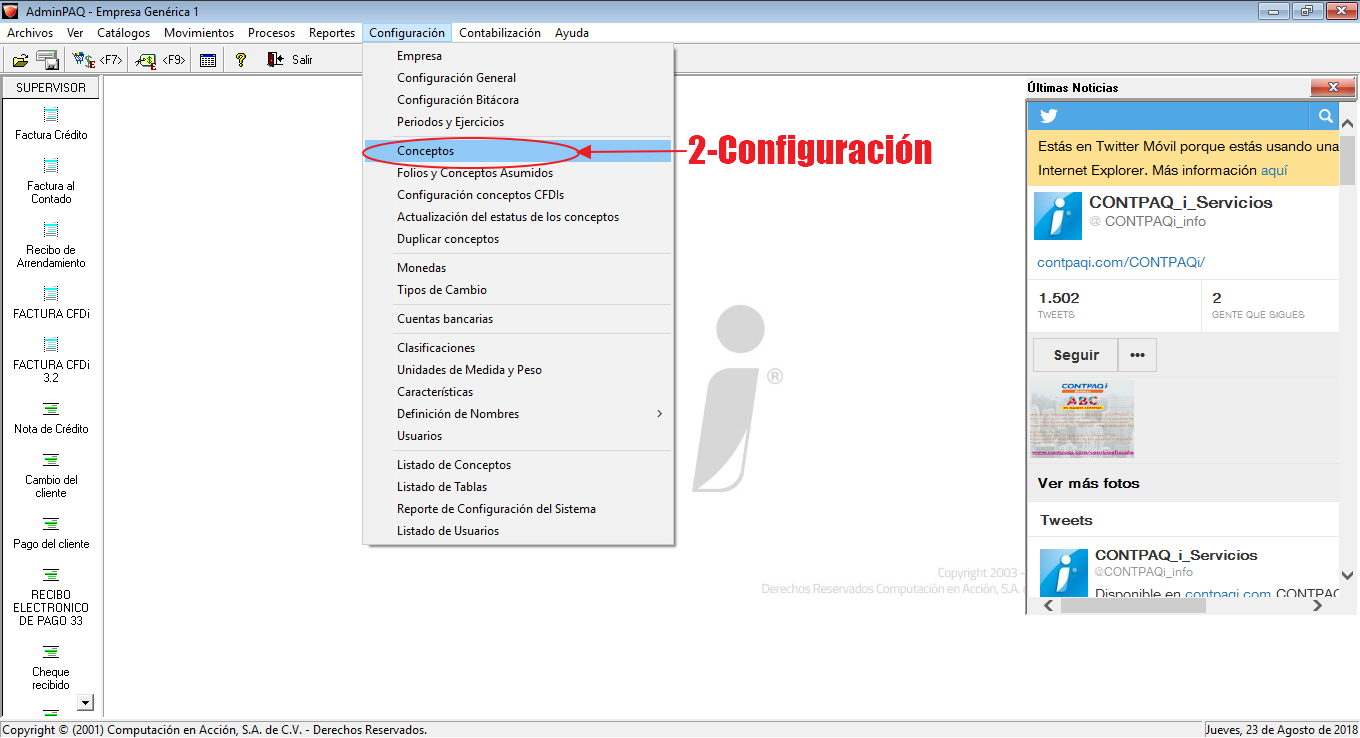The width and height of the screenshot is (1360, 738).
Task: Open Factura Crédito document icon in sidebar
Action: coord(51,115)
